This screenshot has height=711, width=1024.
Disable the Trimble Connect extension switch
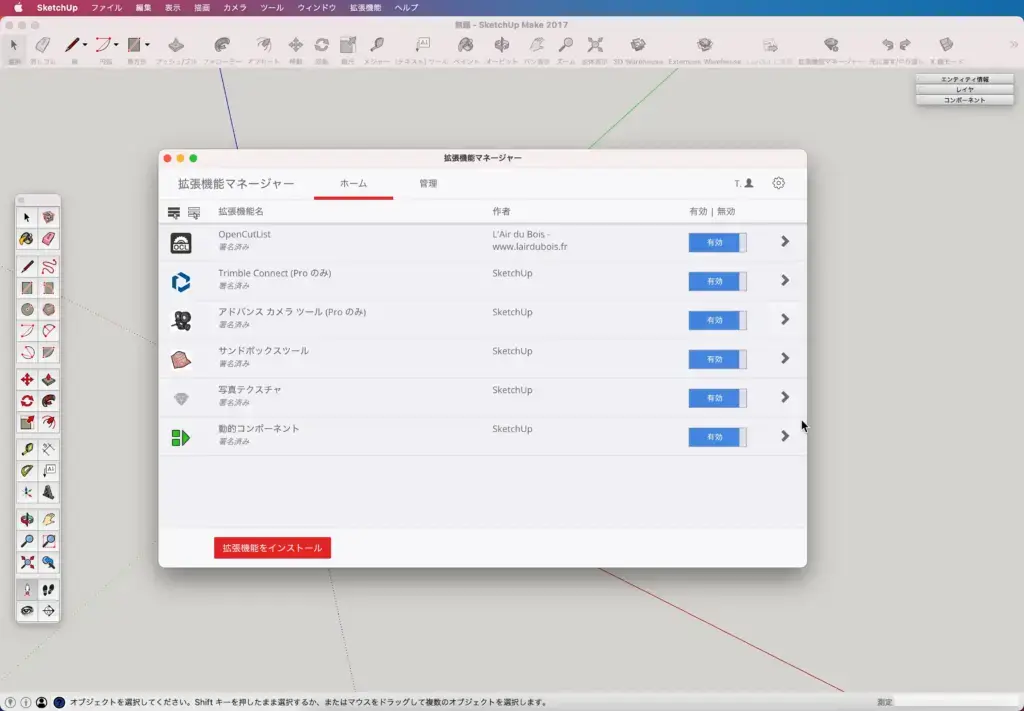(717, 281)
